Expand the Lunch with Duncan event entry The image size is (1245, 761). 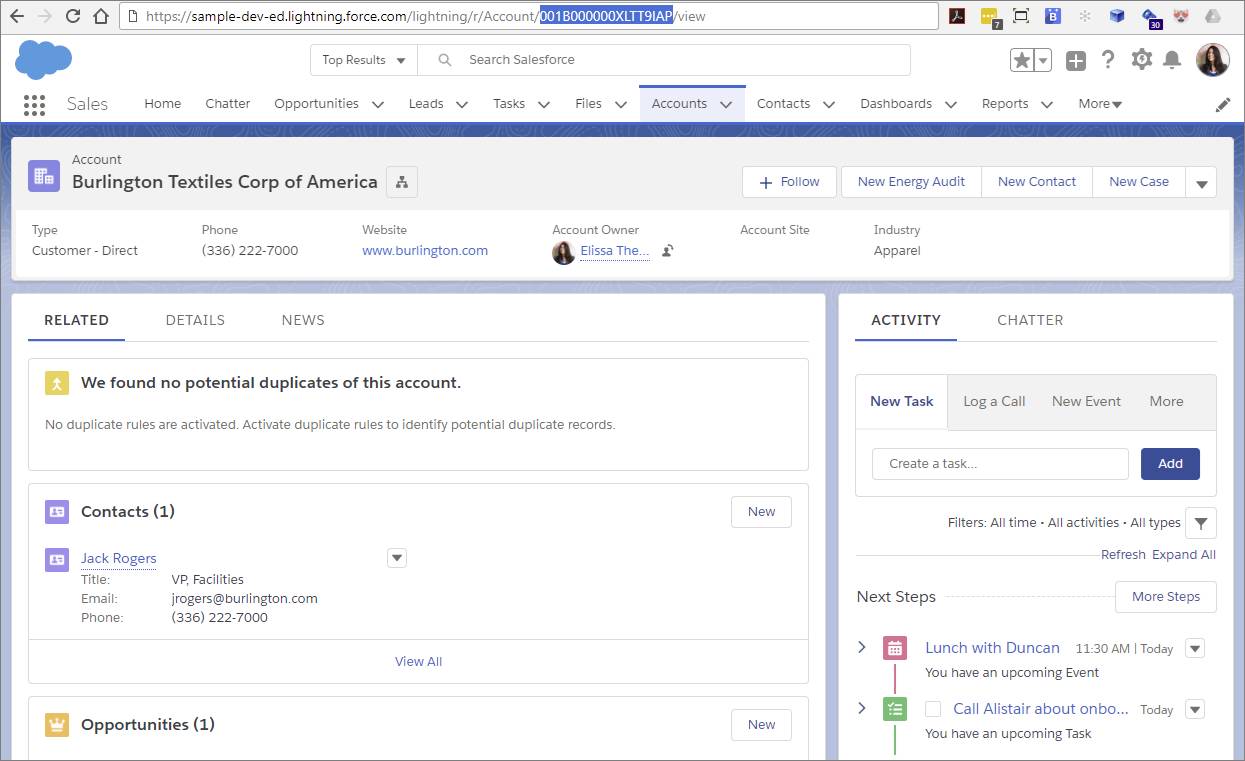(862, 647)
